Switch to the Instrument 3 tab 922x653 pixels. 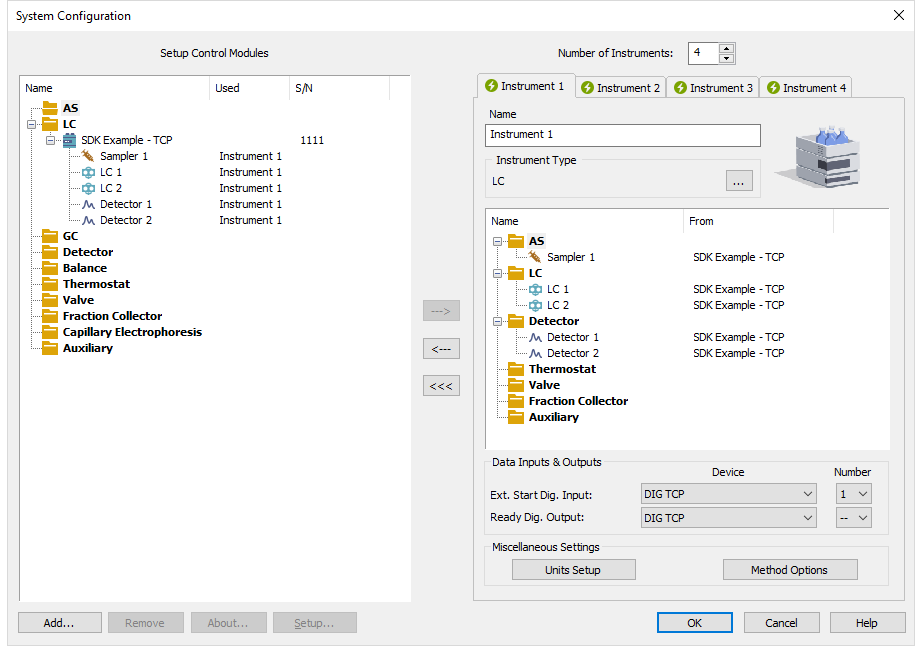[x=712, y=87]
